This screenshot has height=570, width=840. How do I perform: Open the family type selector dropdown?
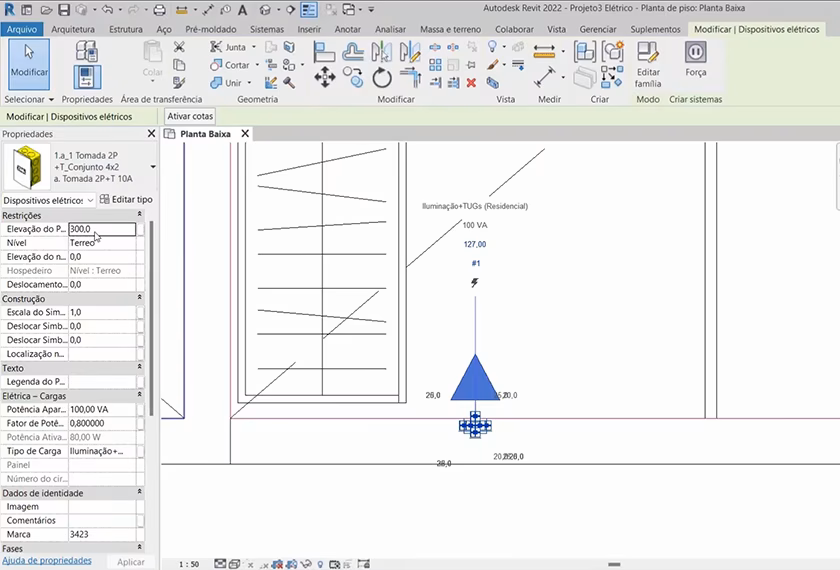click(x=153, y=167)
